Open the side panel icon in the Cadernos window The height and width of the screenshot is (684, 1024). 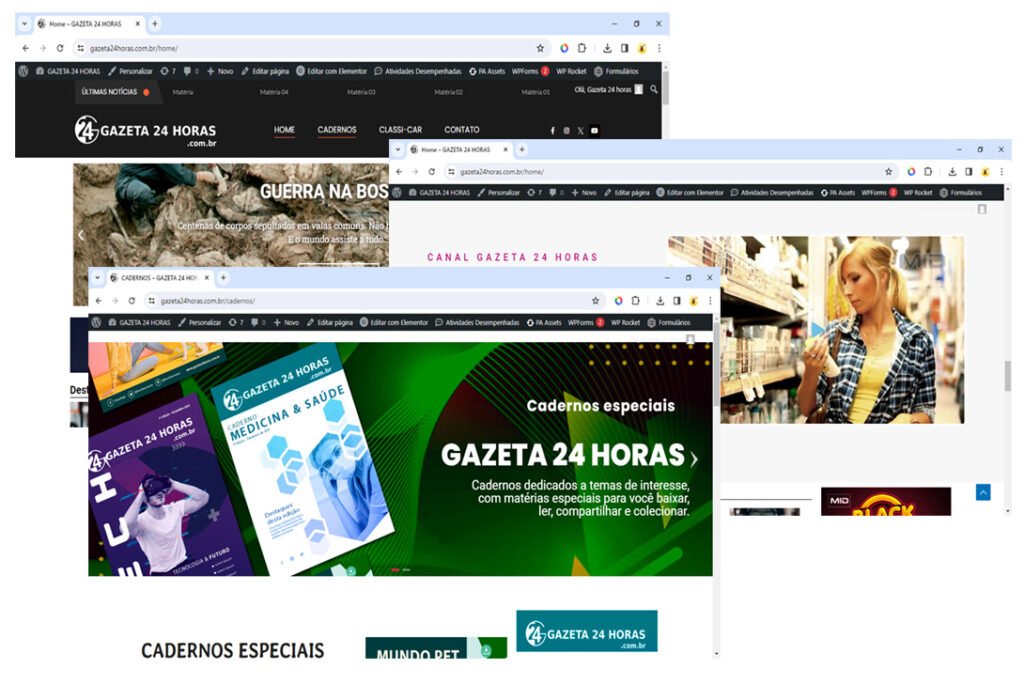point(677,301)
